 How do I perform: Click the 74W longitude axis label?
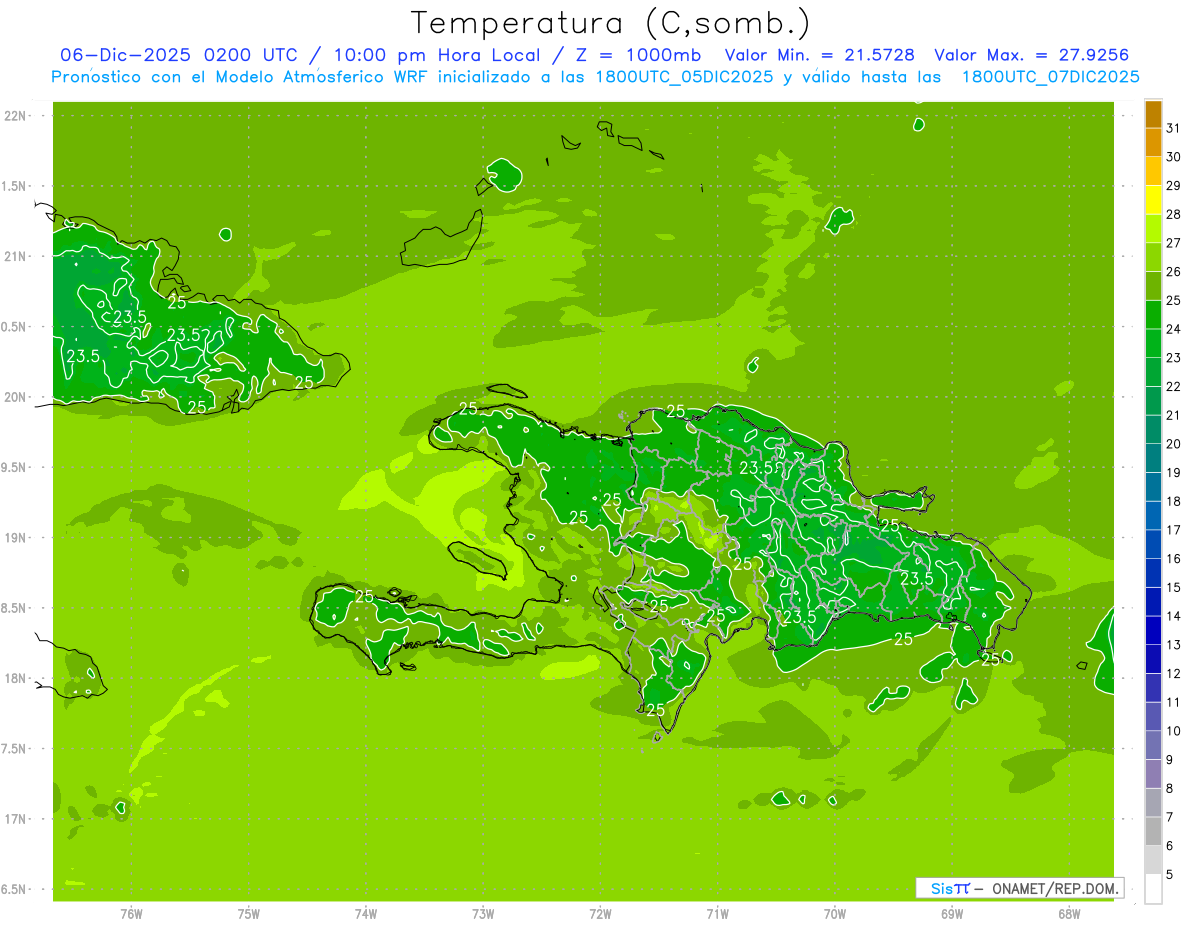(366, 913)
